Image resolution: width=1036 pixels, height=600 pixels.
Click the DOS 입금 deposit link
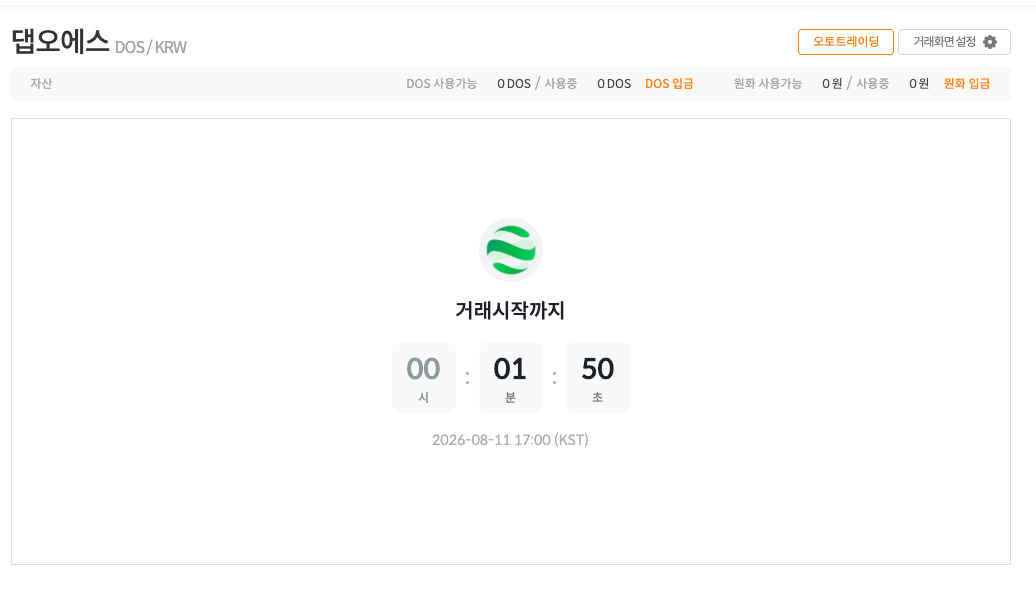click(x=669, y=84)
